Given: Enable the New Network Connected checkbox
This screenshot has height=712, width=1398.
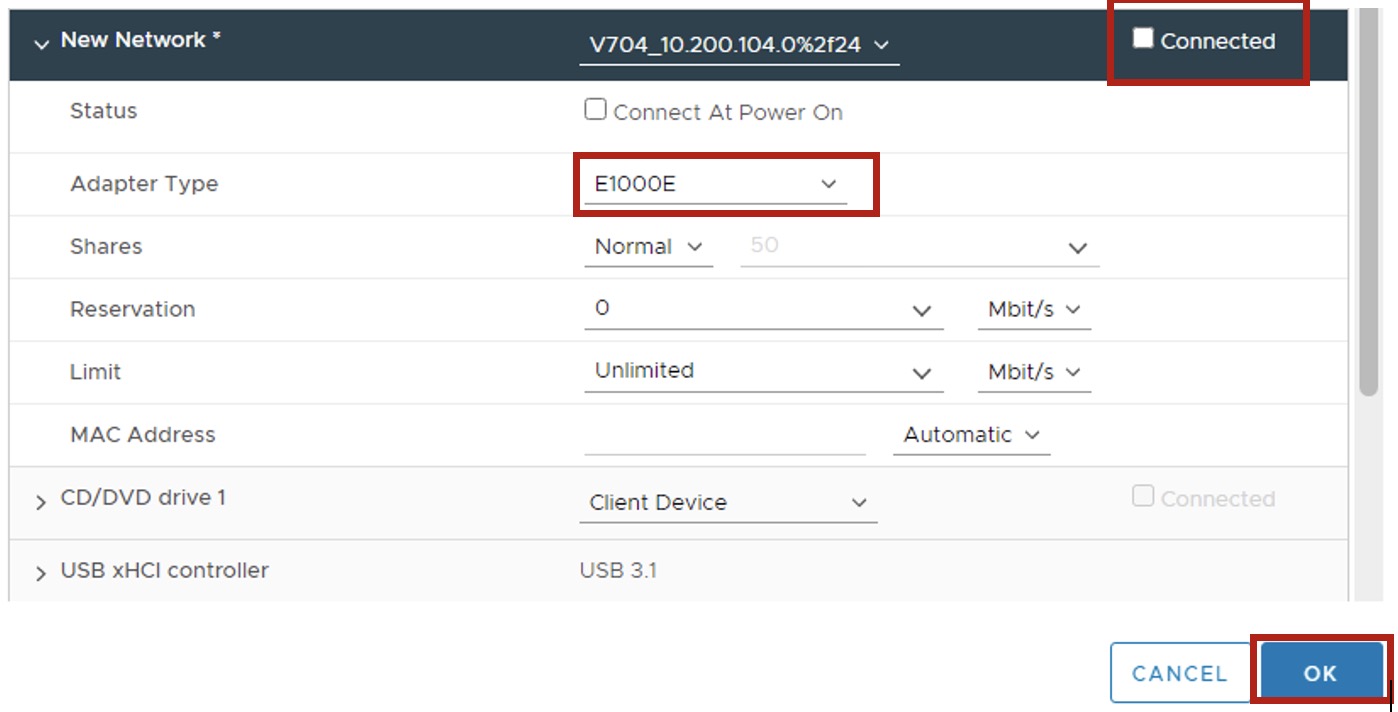Looking at the screenshot, I should 1143,39.
